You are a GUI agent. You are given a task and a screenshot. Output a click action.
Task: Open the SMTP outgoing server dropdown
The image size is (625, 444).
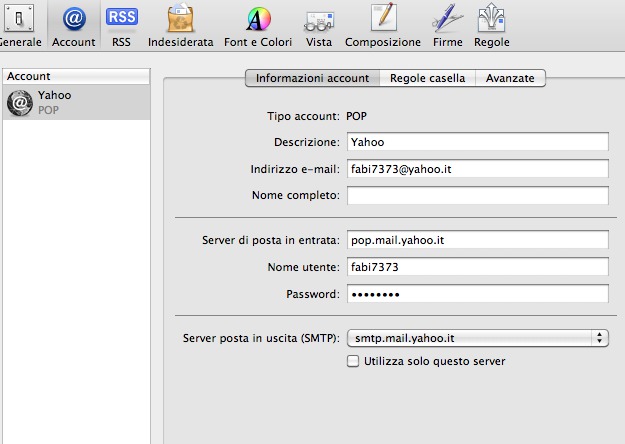click(x=478, y=338)
